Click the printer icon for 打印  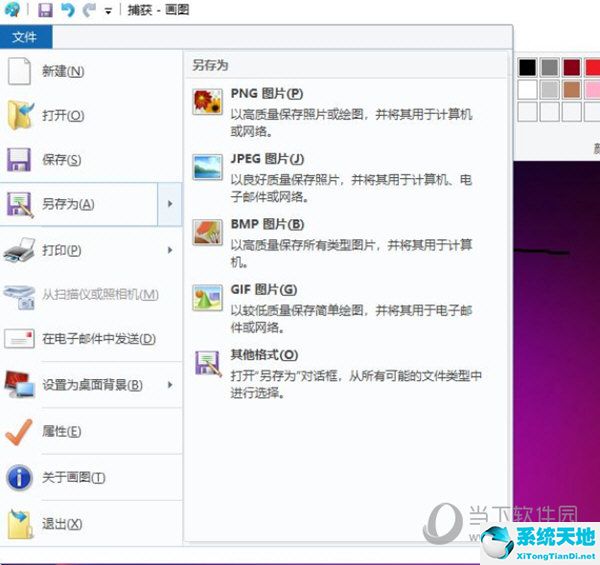[x=19, y=250]
